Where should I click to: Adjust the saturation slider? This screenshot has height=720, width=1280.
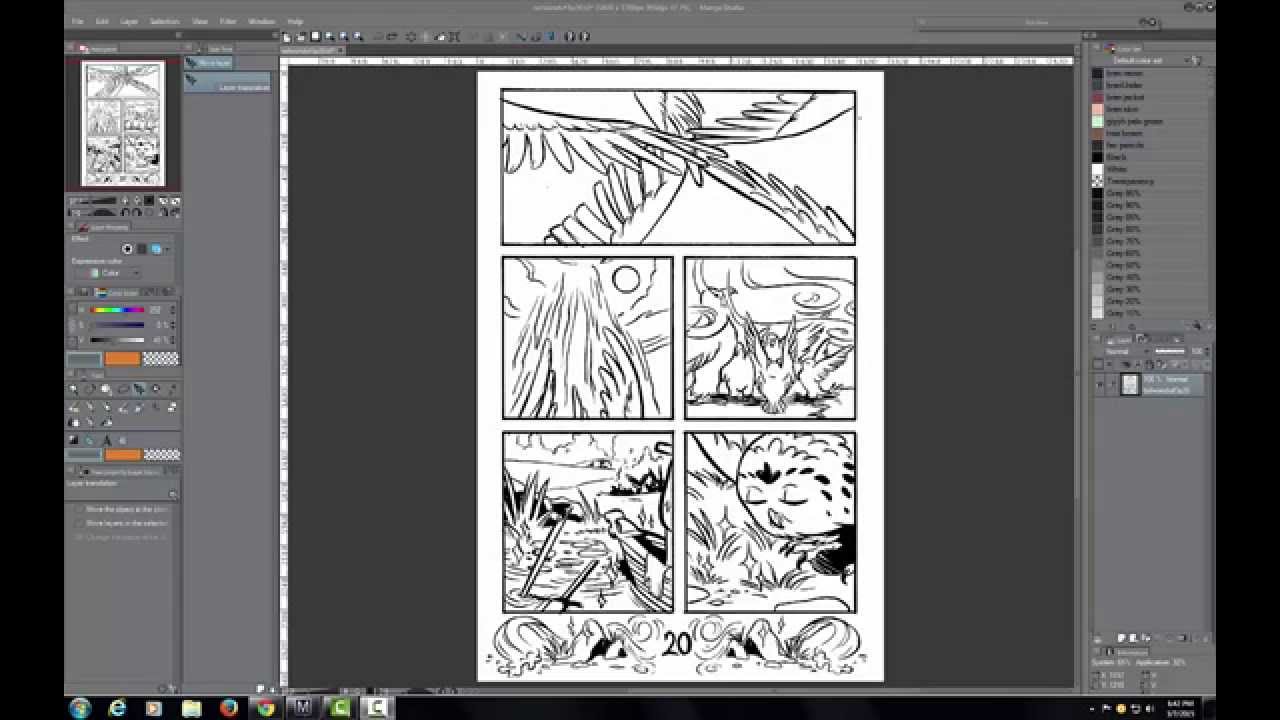117,325
